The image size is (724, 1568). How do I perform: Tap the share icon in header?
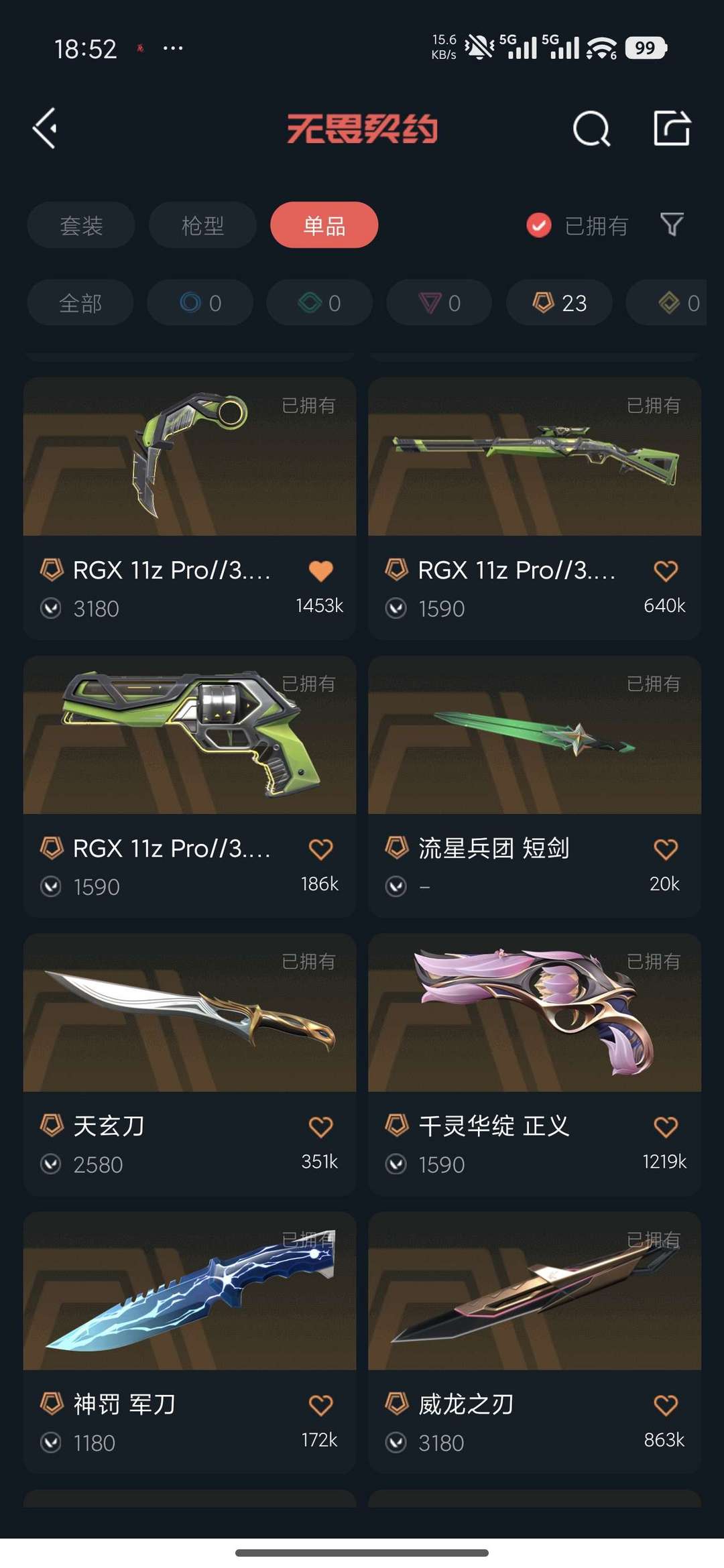[672, 127]
